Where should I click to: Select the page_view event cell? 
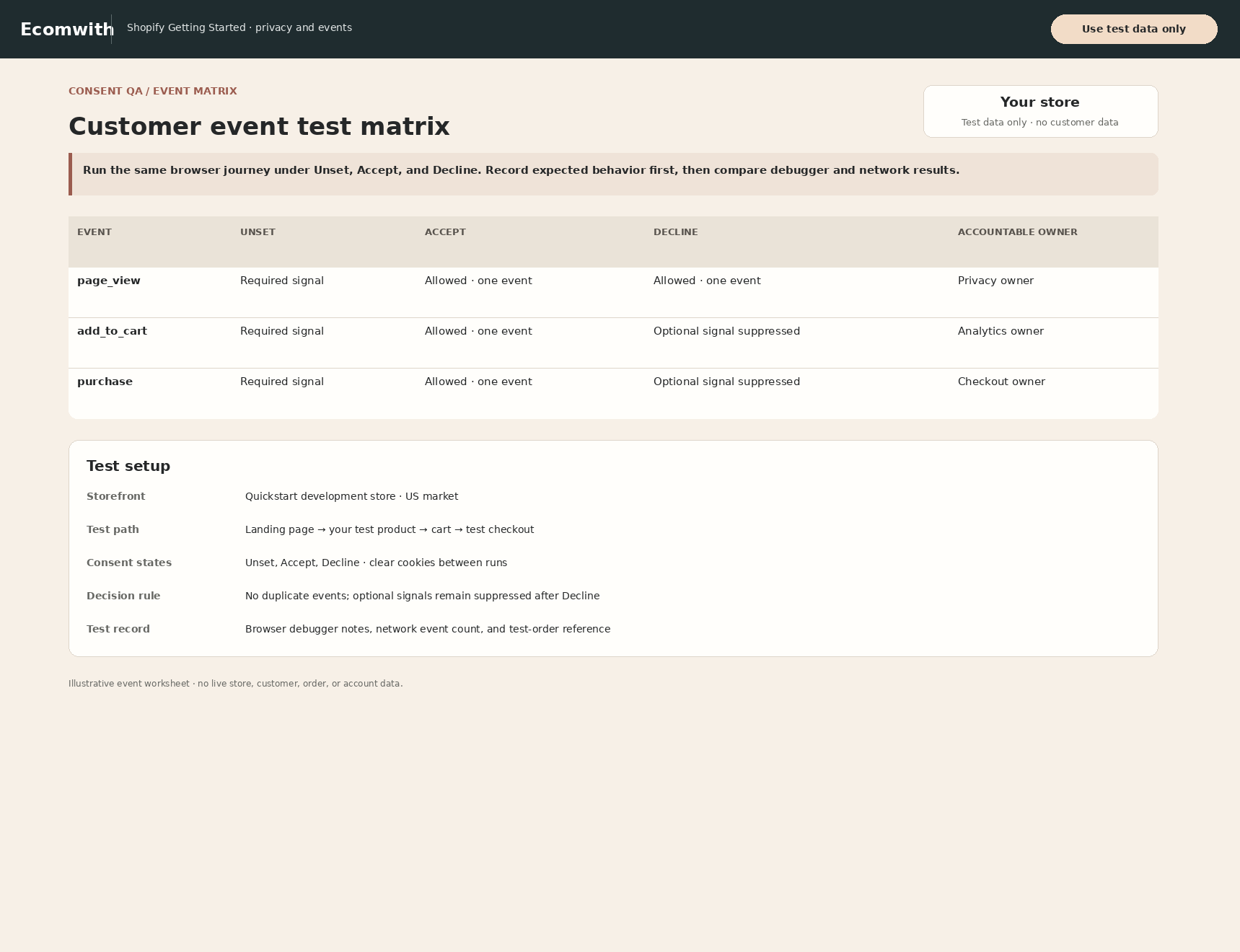[x=109, y=281]
